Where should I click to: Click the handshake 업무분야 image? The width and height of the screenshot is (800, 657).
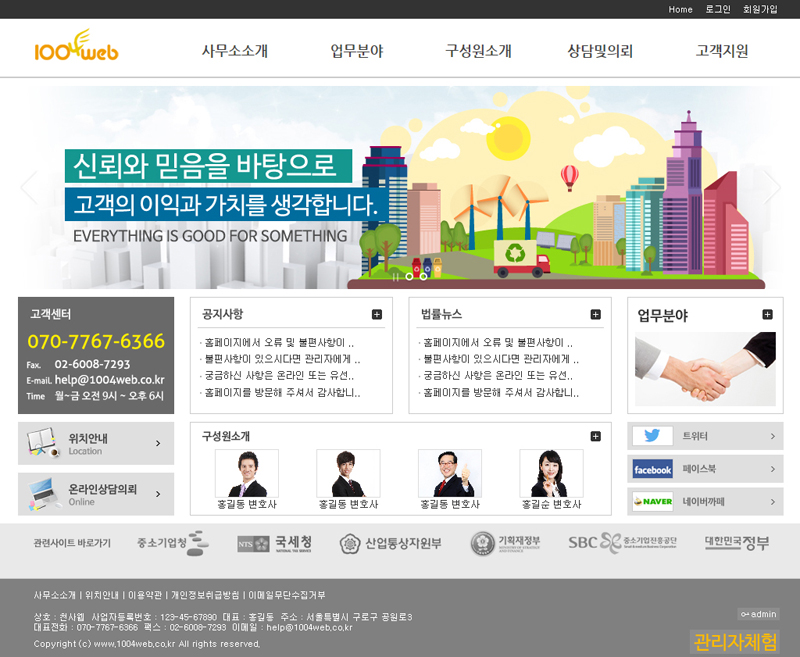click(x=705, y=368)
